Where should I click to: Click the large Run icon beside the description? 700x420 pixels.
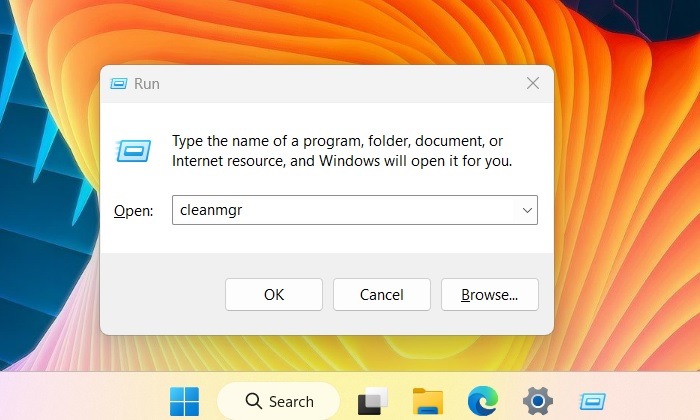tap(133, 150)
